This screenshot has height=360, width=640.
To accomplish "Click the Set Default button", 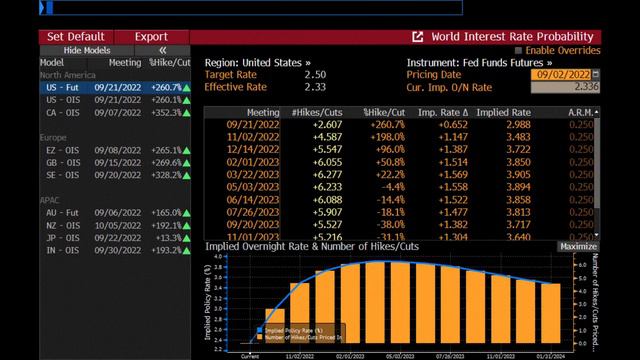I will tap(76, 37).
